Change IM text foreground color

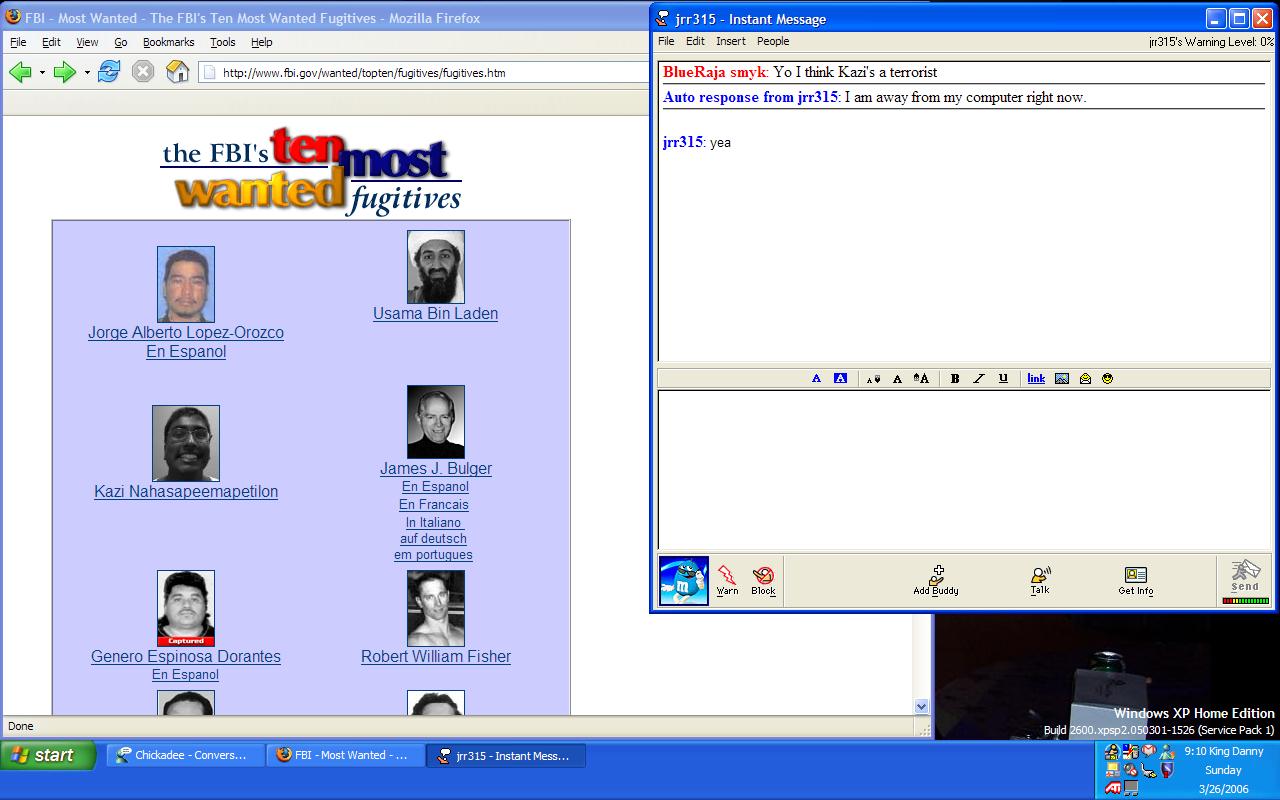click(816, 378)
